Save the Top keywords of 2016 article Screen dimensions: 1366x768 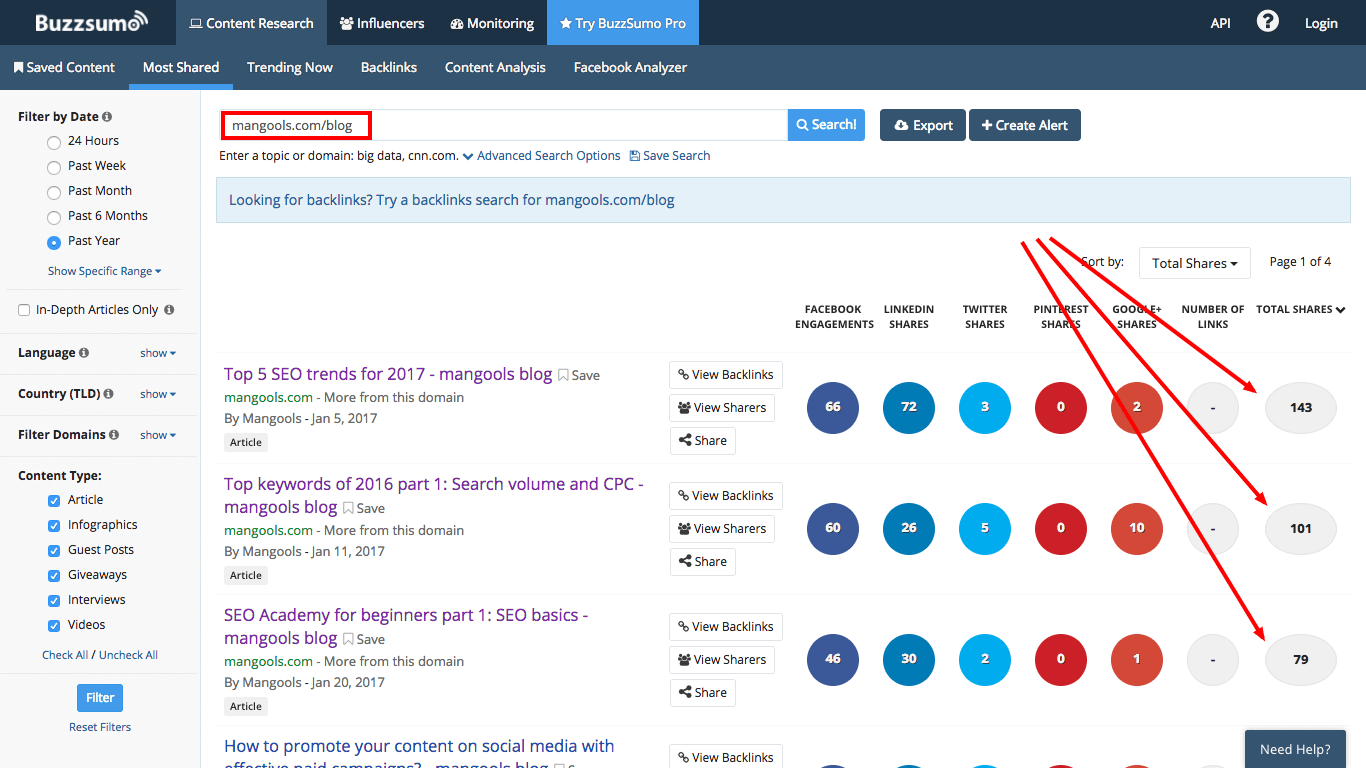pos(364,508)
